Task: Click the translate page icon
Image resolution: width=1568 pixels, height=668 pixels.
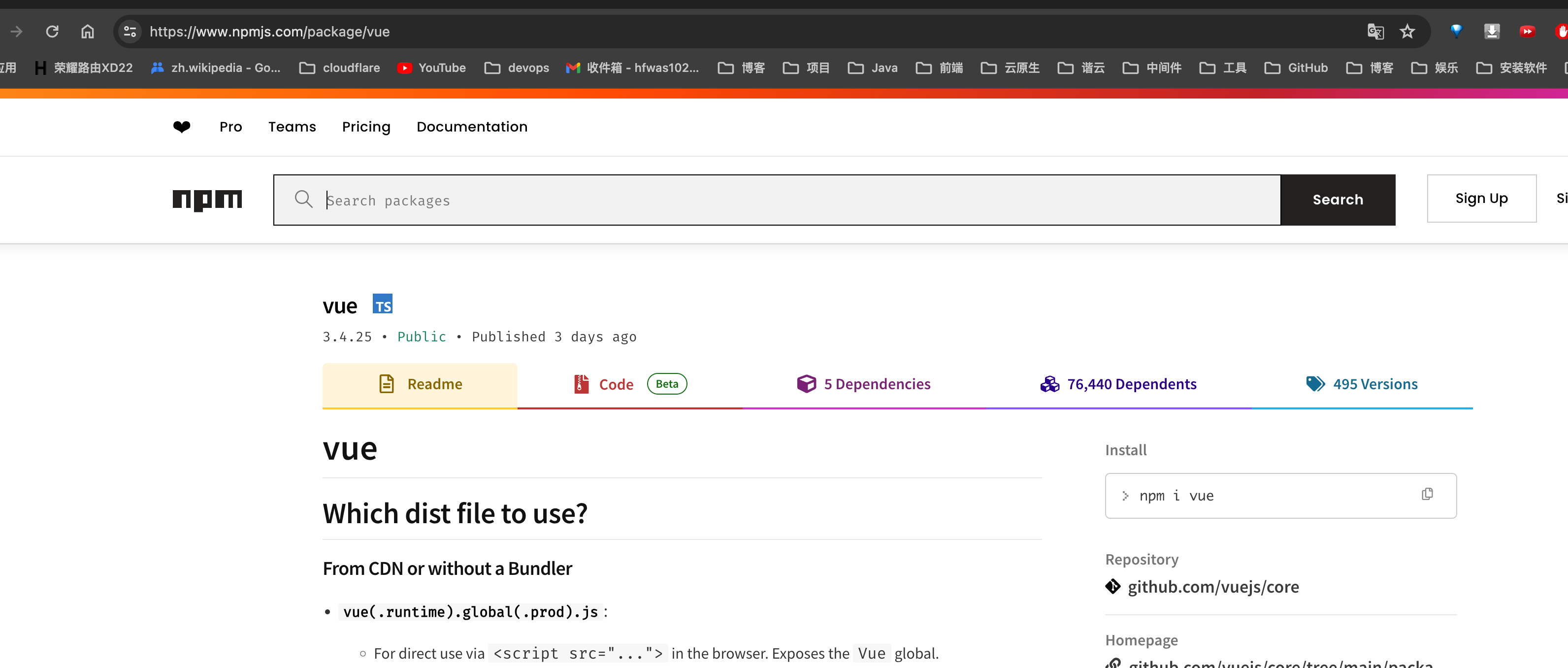Action: point(1375,32)
